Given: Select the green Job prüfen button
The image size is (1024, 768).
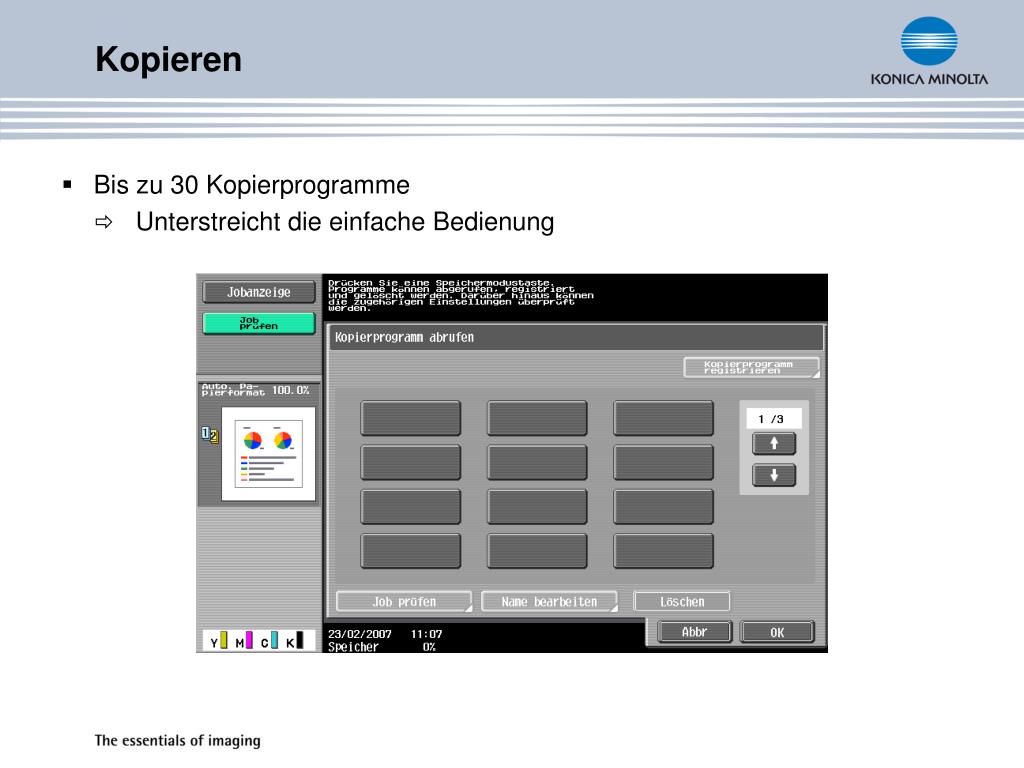Looking at the screenshot, I should click(x=259, y=323).
